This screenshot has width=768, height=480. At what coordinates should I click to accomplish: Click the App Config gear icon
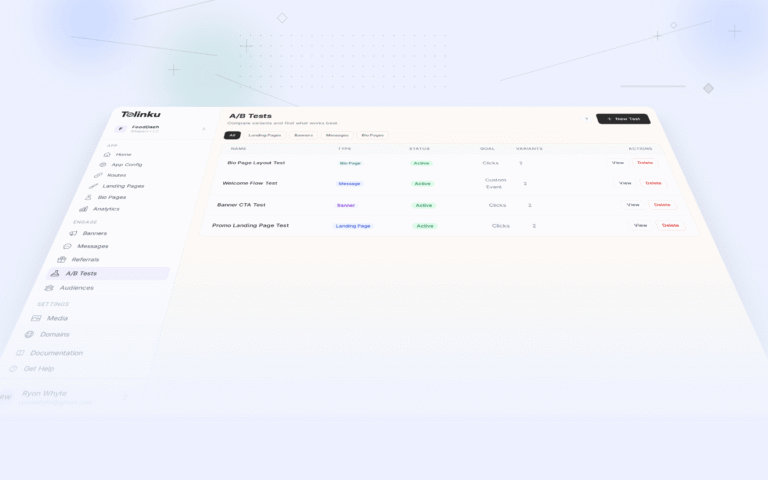[x=103, y=165]
